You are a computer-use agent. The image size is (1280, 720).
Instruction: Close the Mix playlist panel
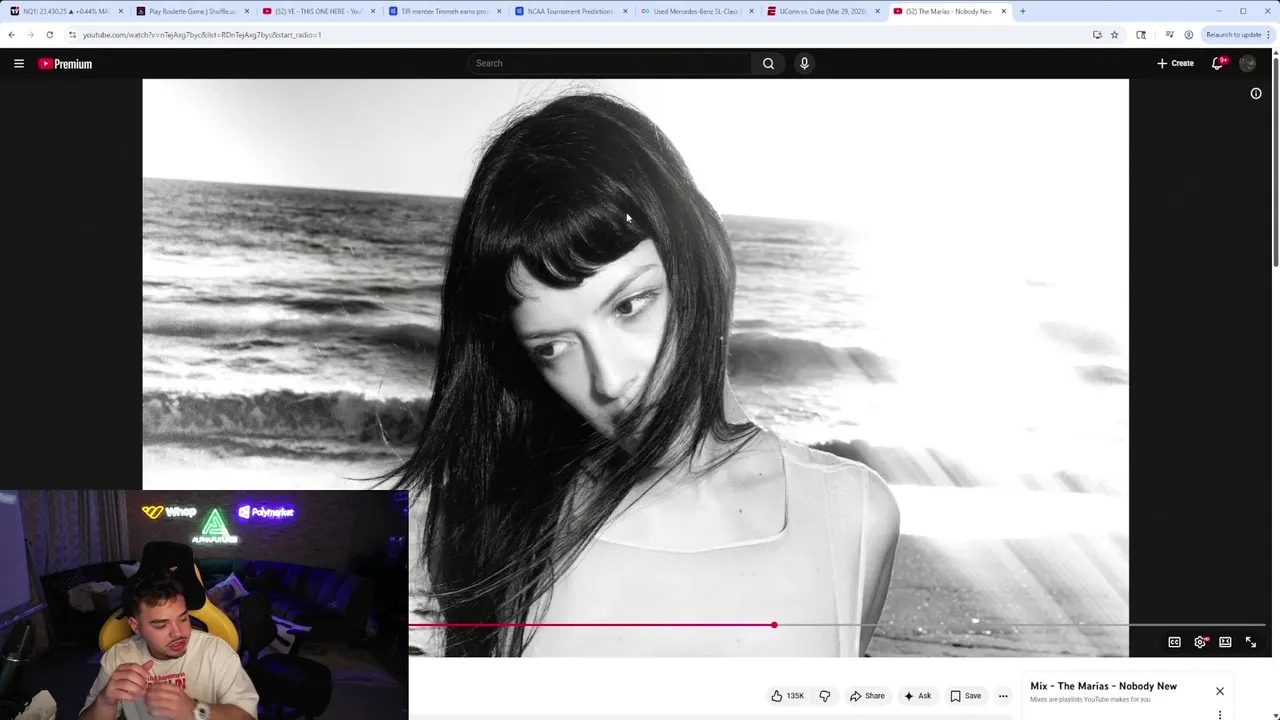coord(1220,691)
